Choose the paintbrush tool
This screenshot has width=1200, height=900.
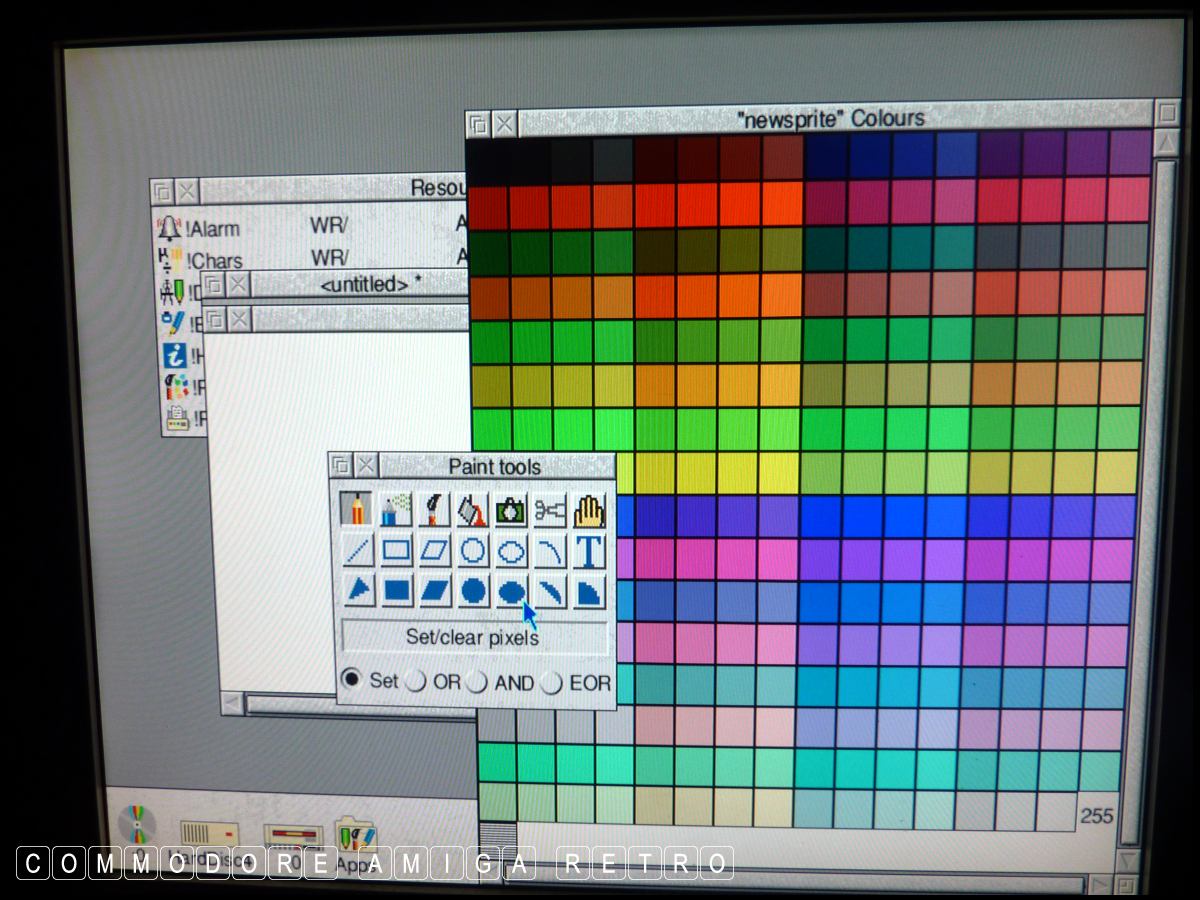435,510
